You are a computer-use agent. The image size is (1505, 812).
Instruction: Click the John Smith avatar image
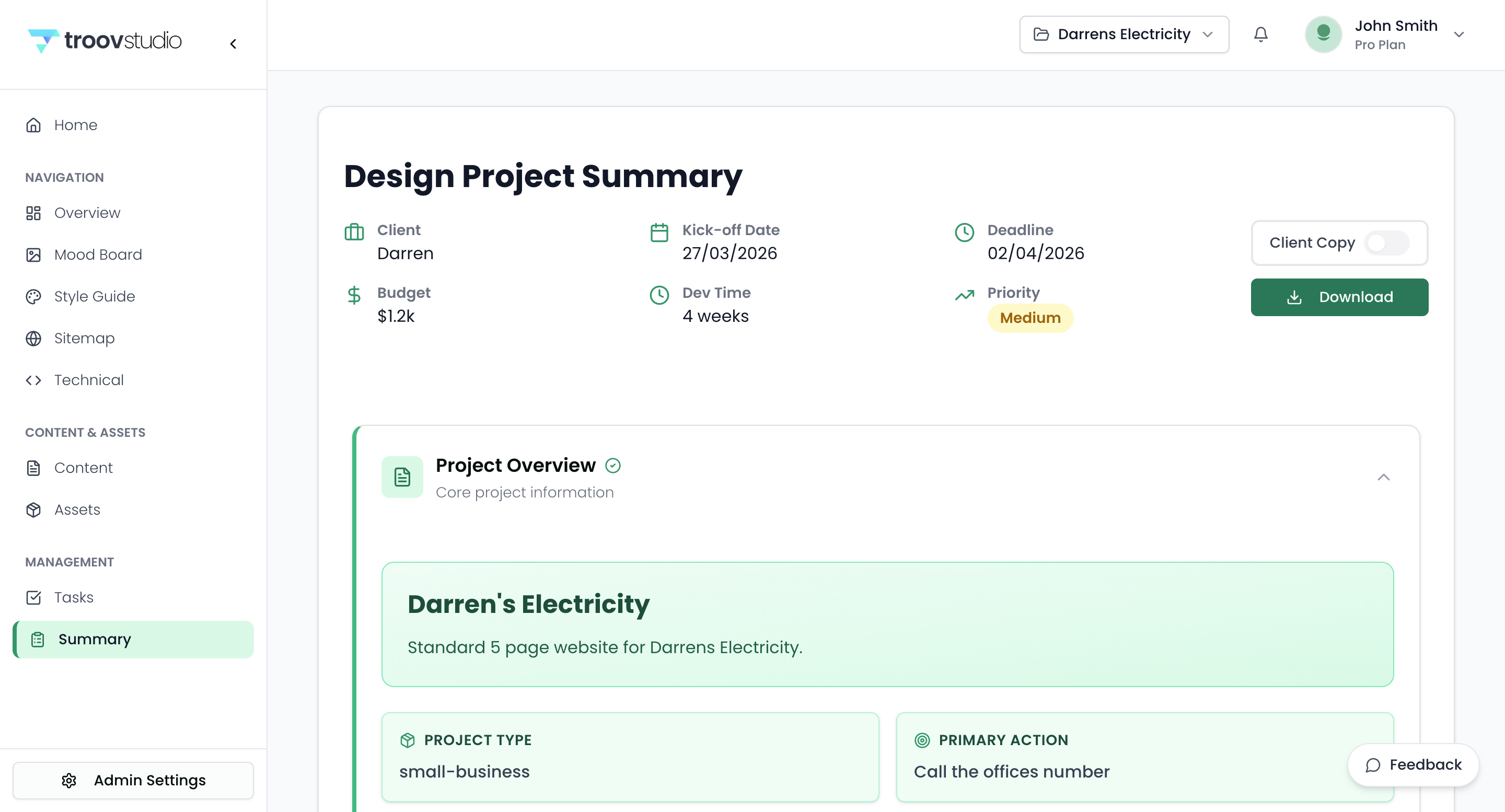(x=1323, y=34)
